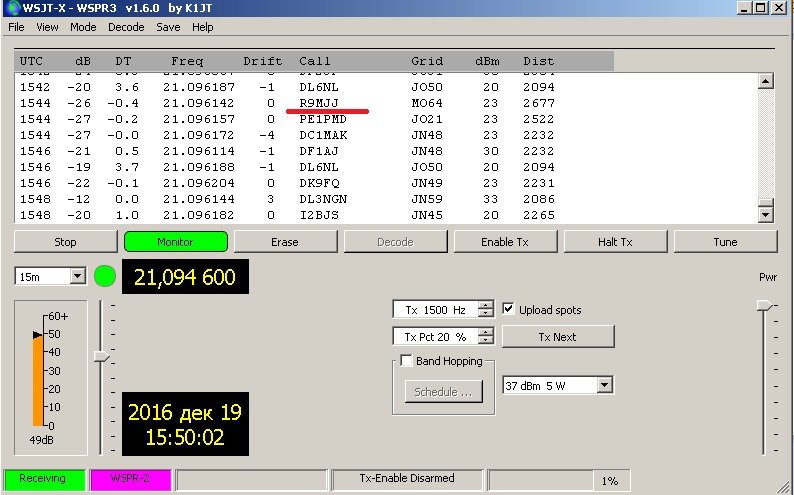Click the Tx Next button
794x495 pixels.
pyautogui.click(x=558, y=337)
